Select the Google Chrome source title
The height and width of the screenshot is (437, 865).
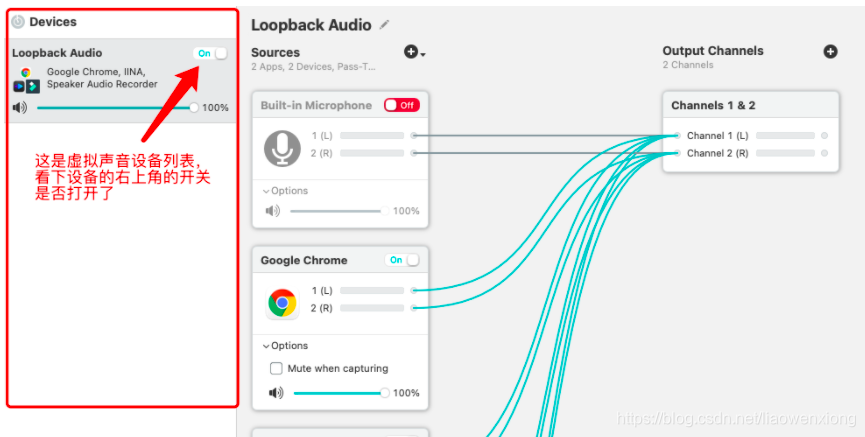(x=304, y=260)
